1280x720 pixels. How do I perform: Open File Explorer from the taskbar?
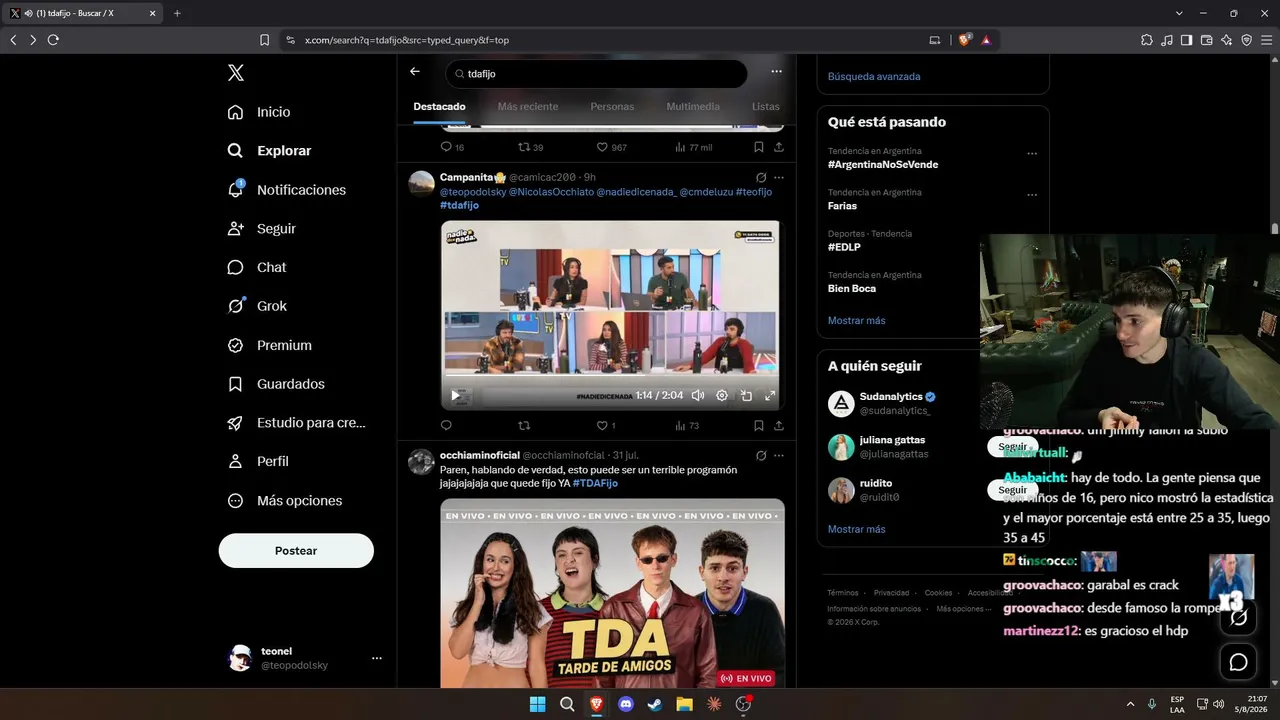[x=684, y=704]
